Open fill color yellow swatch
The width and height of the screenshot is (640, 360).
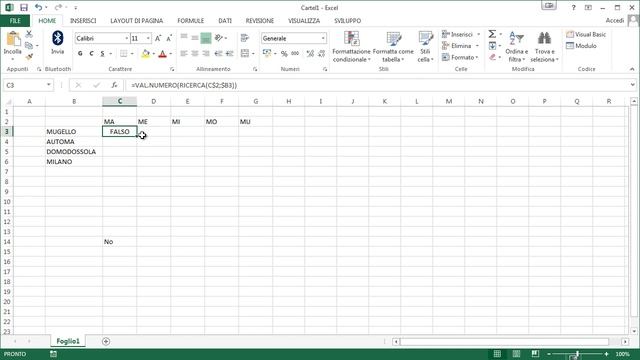[x=146, y=53]
